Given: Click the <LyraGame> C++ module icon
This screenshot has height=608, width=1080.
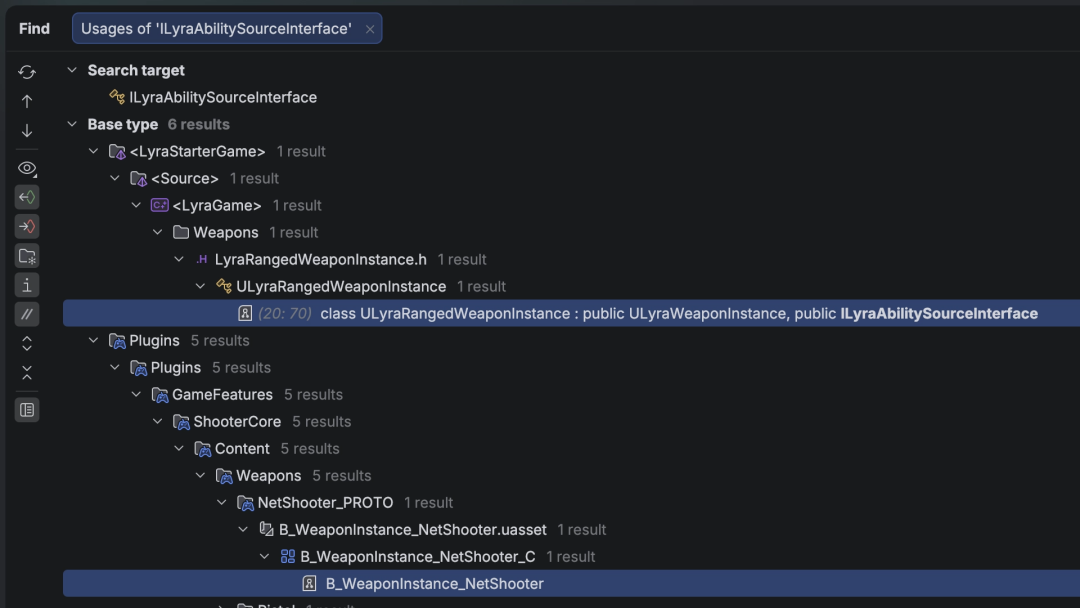Looking at the screenshot, I should 160,205.
